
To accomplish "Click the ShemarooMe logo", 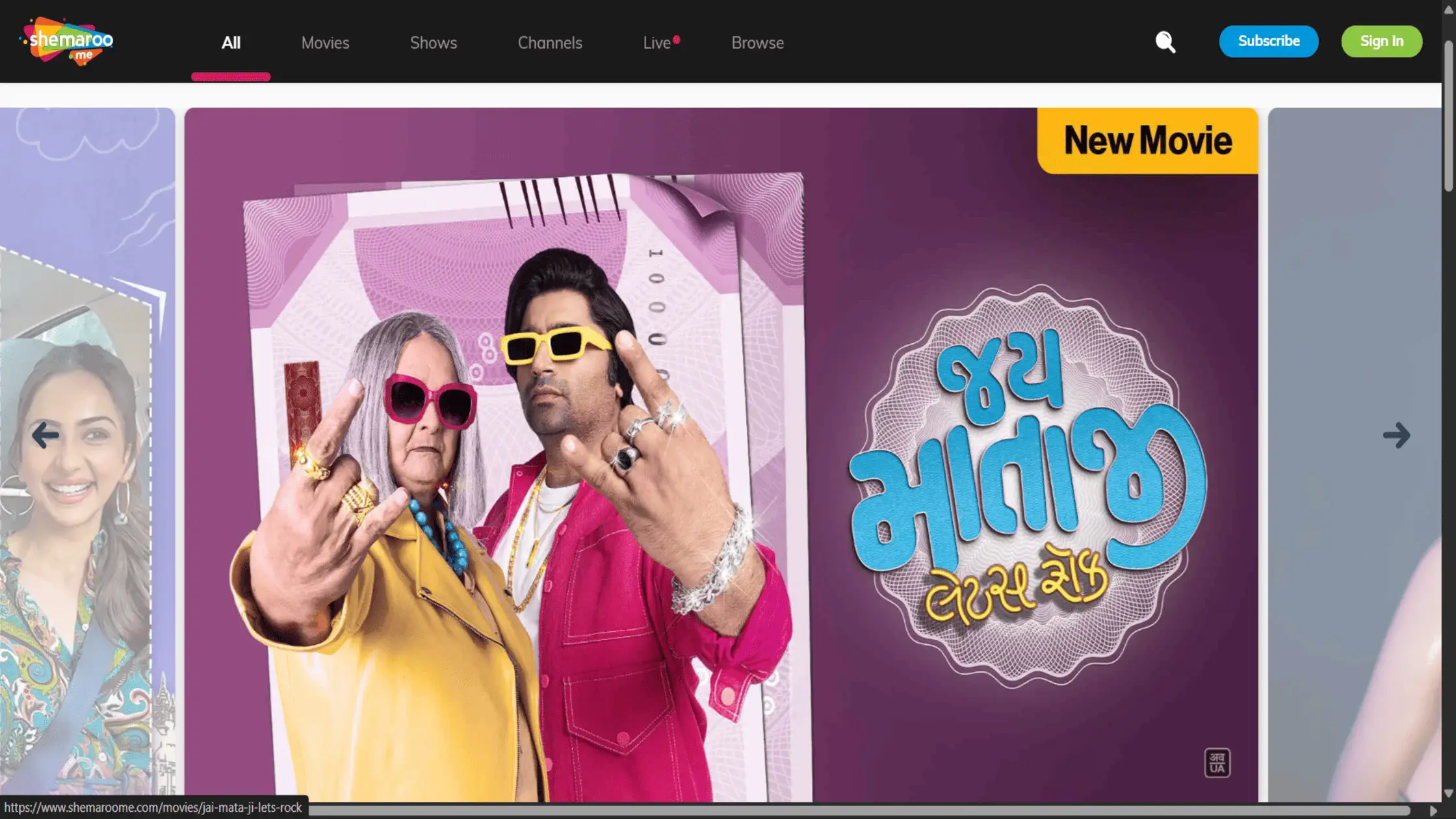I will [70, 40].
